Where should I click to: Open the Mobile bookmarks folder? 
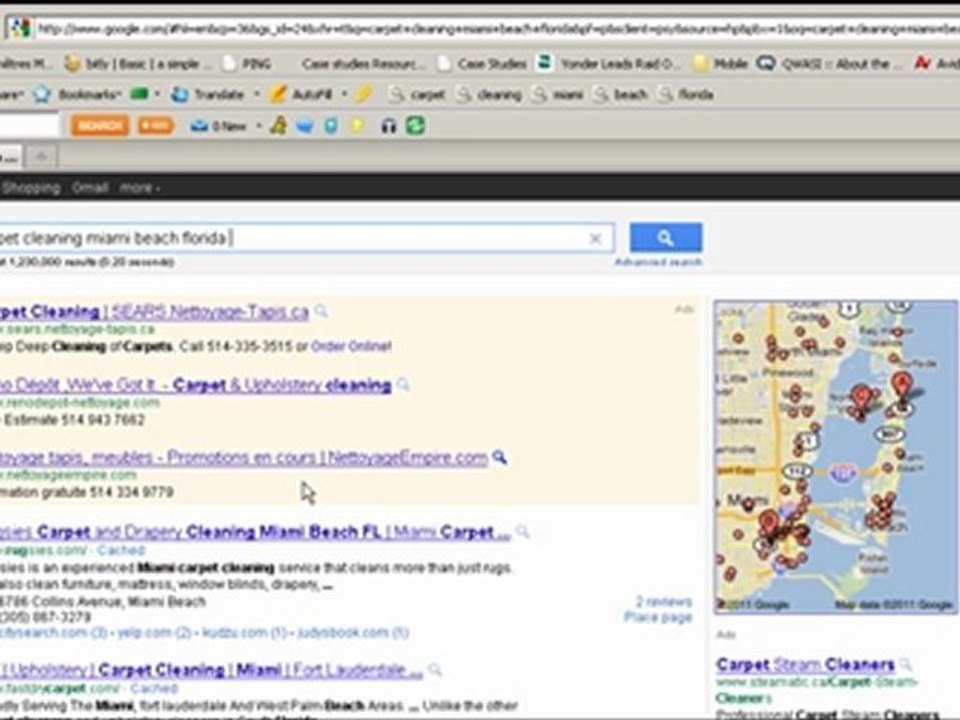pos(720,64)
